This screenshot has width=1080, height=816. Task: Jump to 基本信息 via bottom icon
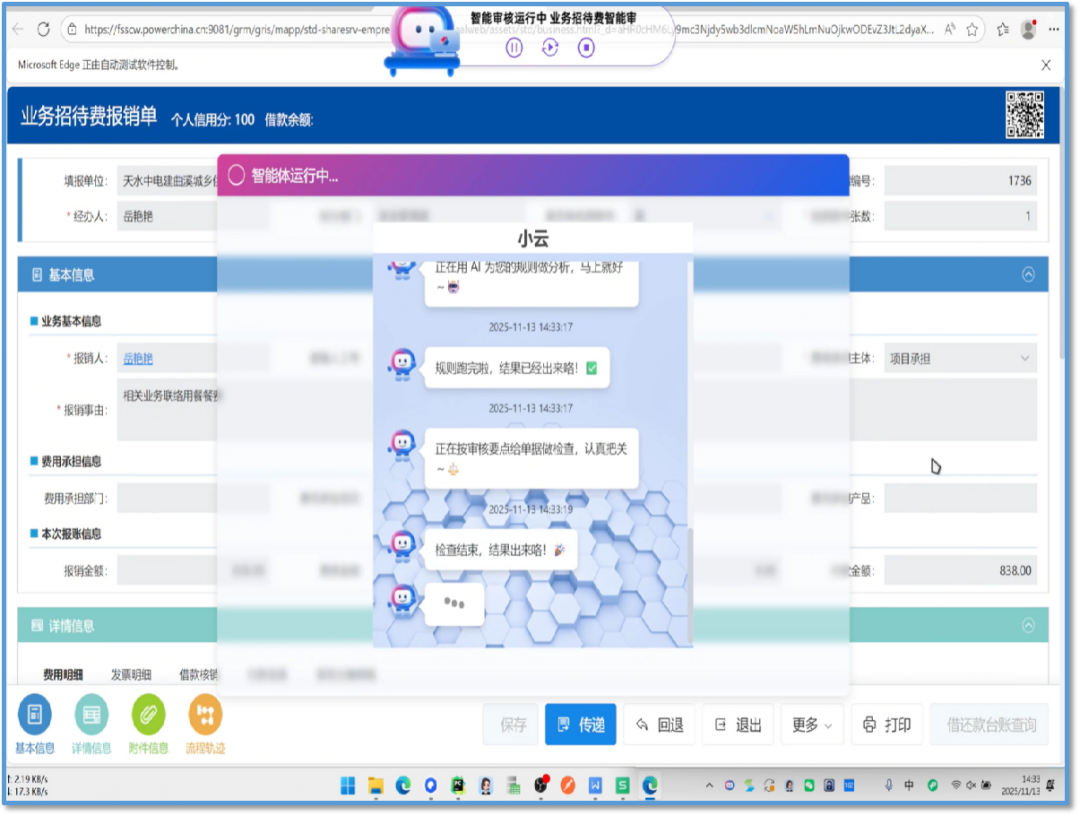(34, 724)
